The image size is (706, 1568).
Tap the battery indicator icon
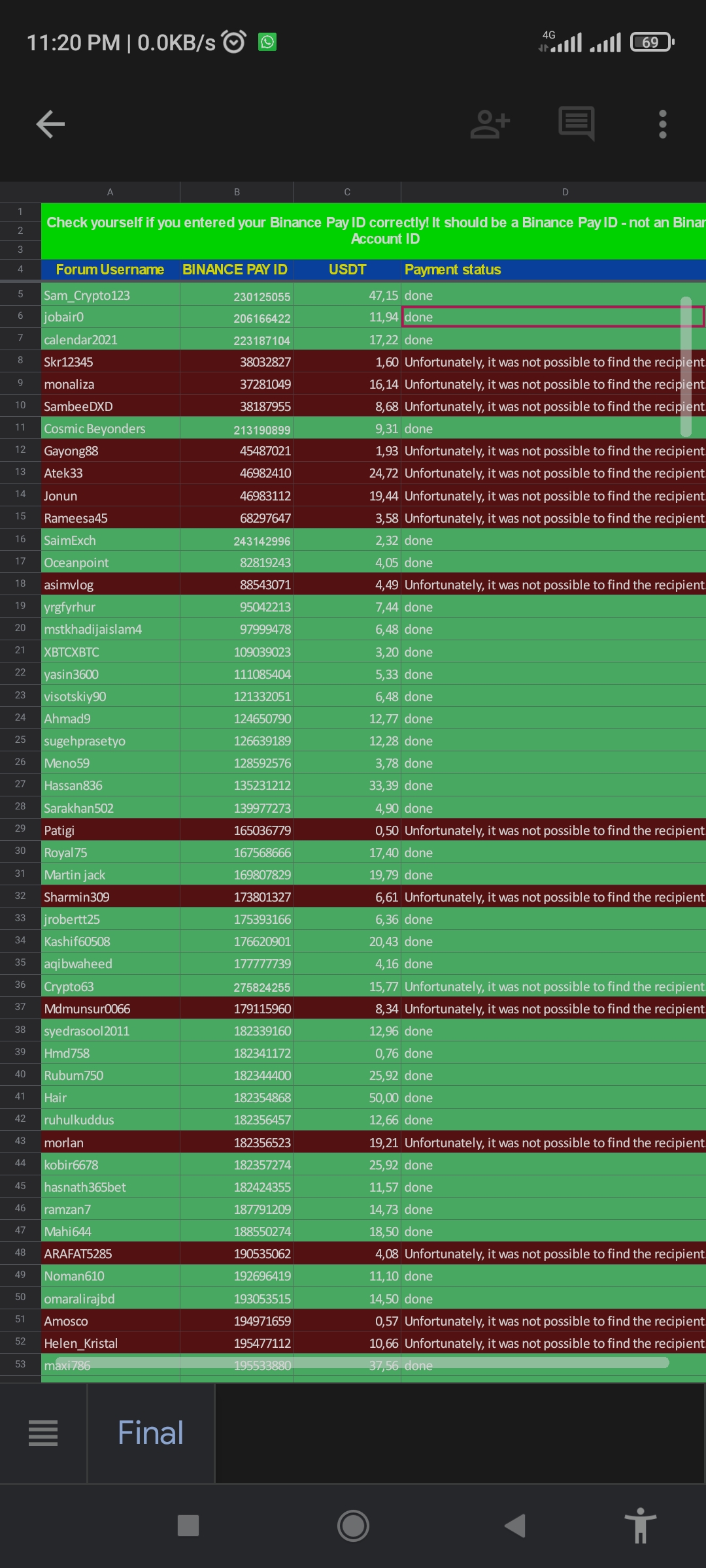pyautogui.click(x=652, y=42)
